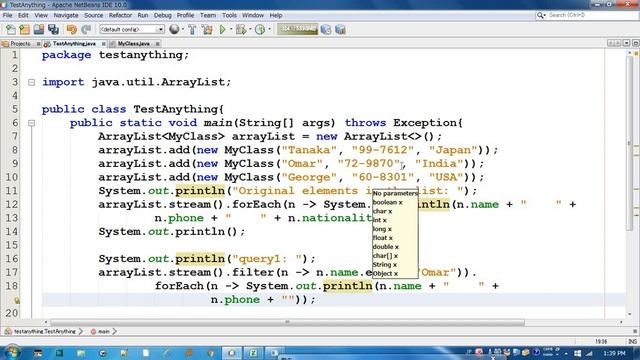Save All files with the toolbar icon

[x=53, y=29]
